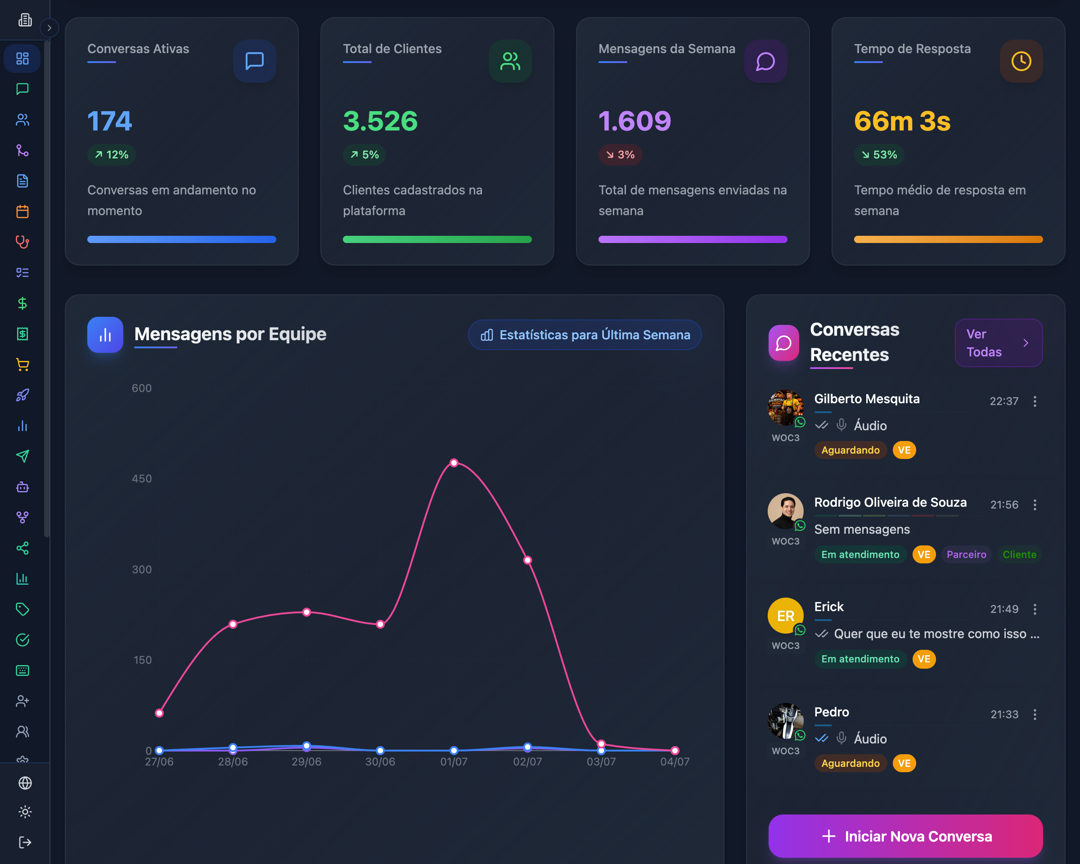Open the teal column chart reports icon
Screen dimensions: 1080x864
coord(22,579)
